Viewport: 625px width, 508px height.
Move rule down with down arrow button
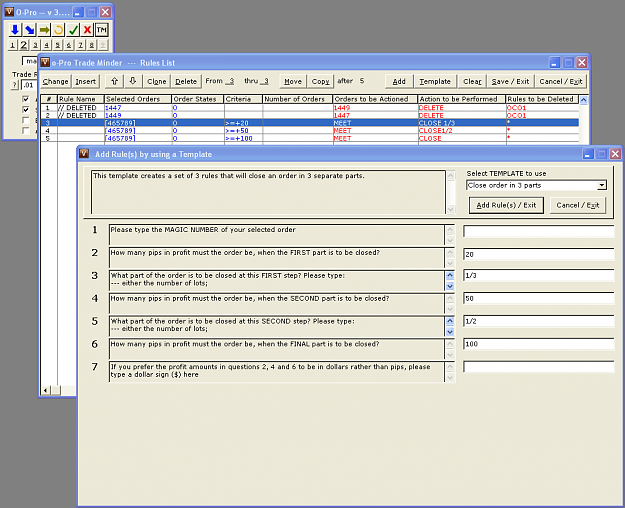pyautogui.click(x=133, y=81)
